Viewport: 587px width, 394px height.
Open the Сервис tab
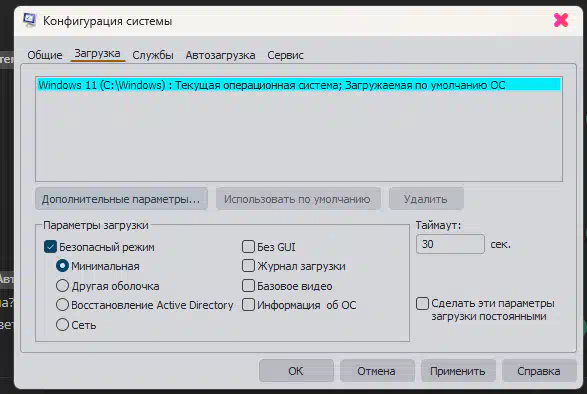(x=285, y=55)
